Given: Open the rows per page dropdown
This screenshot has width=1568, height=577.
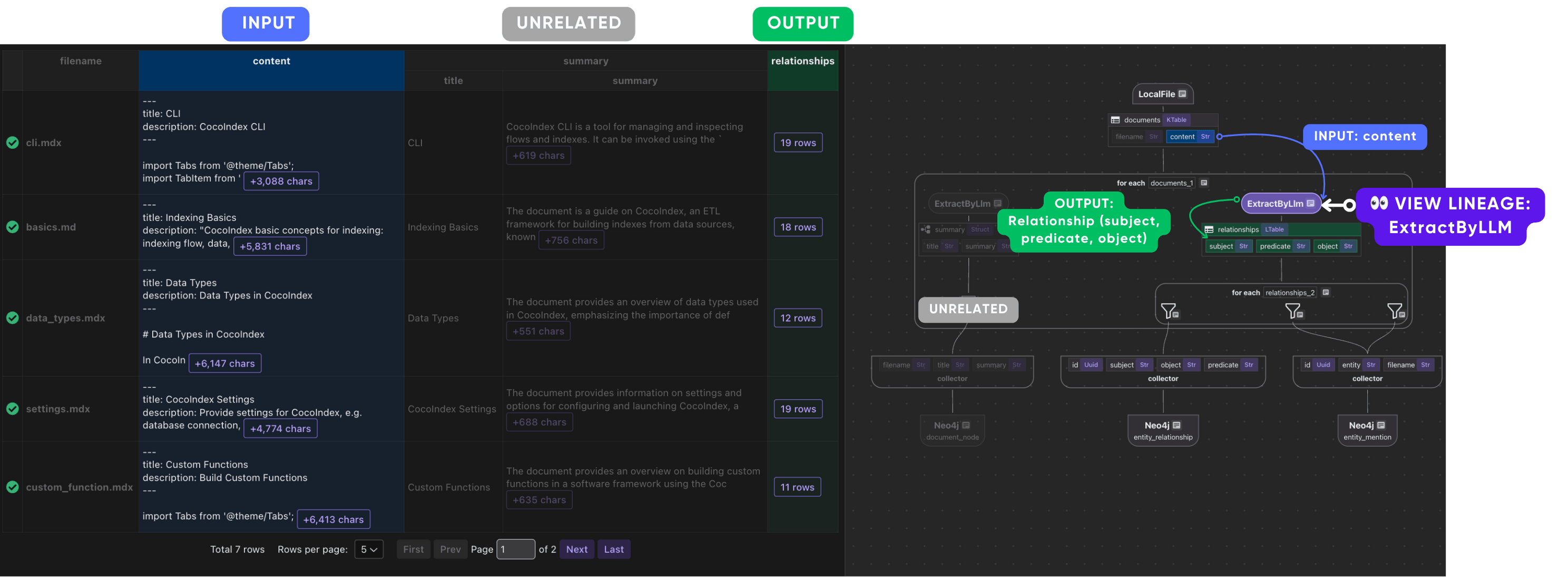Looking at the screenshot, I should coord(369,549).
